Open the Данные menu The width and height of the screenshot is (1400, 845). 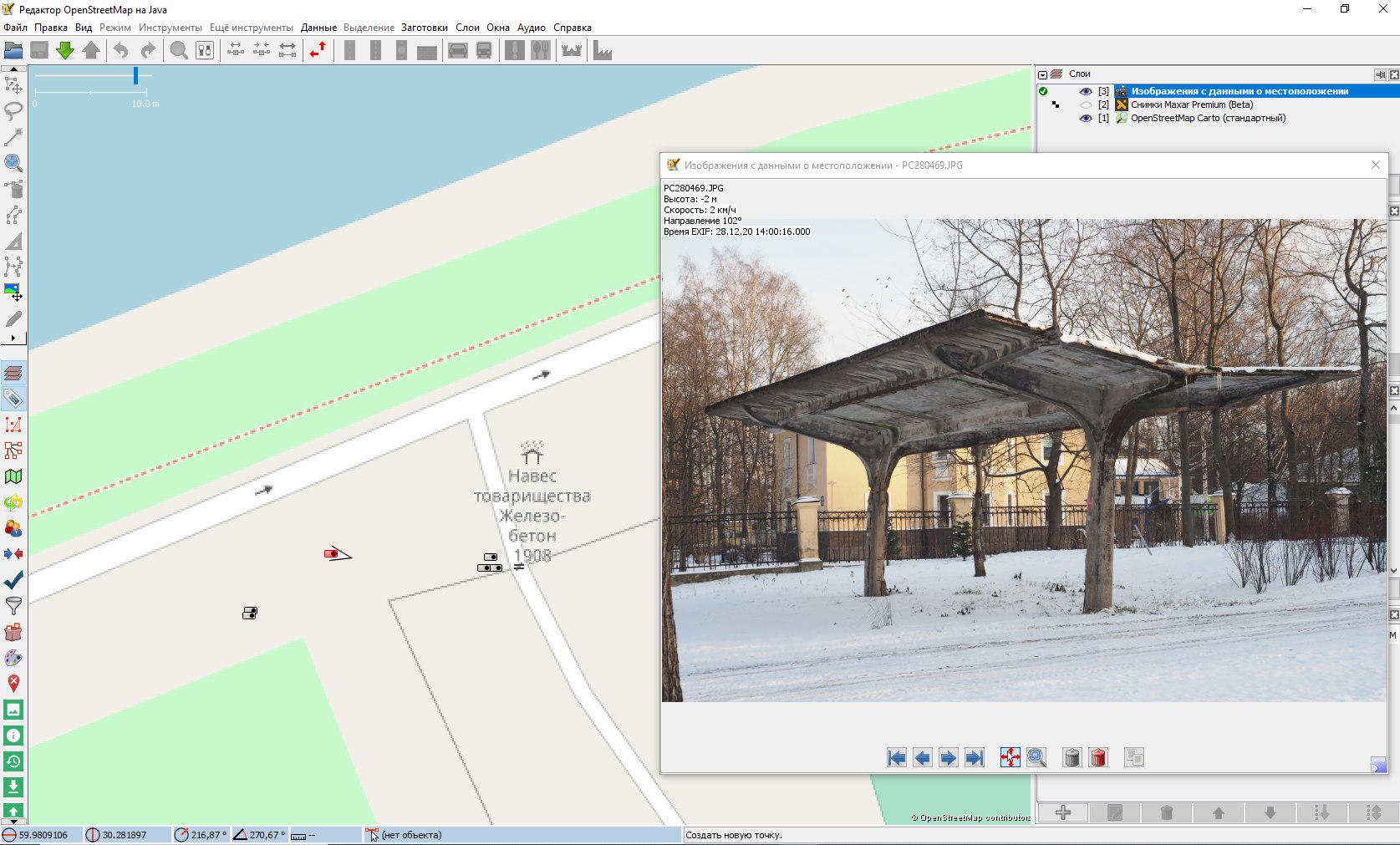[318, 28]
